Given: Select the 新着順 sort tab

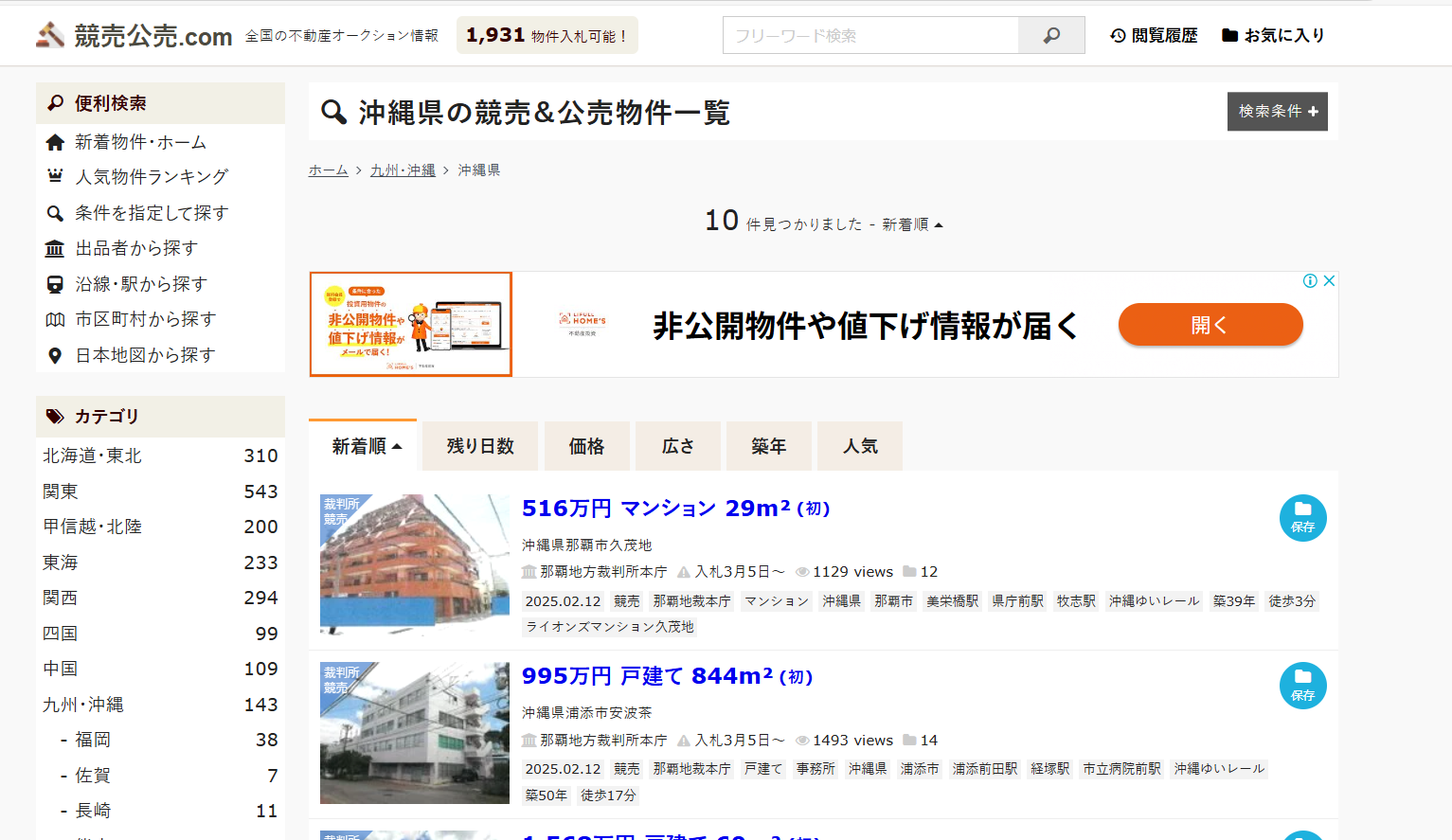Looking at the screenshot, I should [x=366, y=446].
